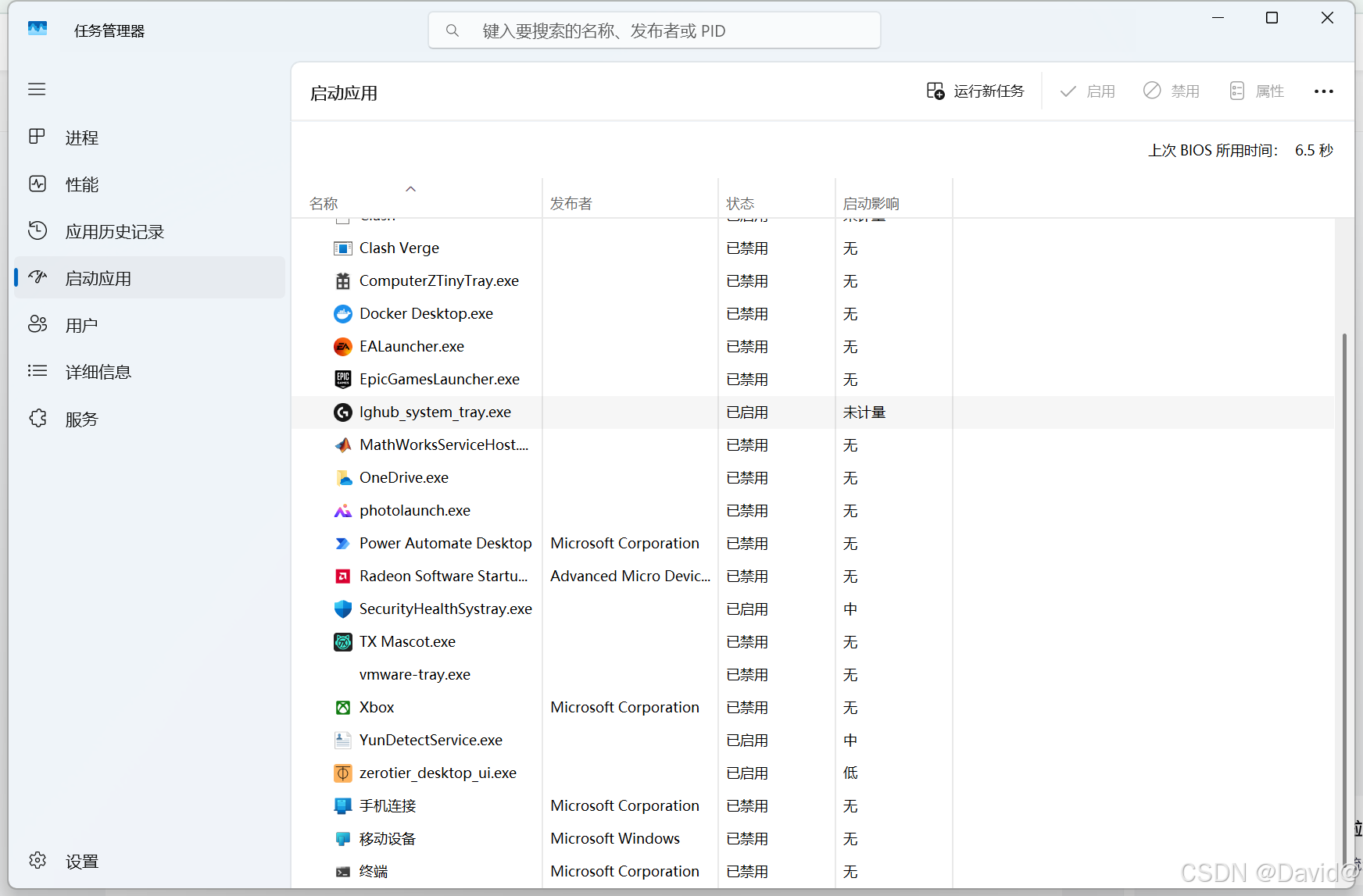
Task: Click the search box for name, publisher or PID
Action: pos(654,30)
